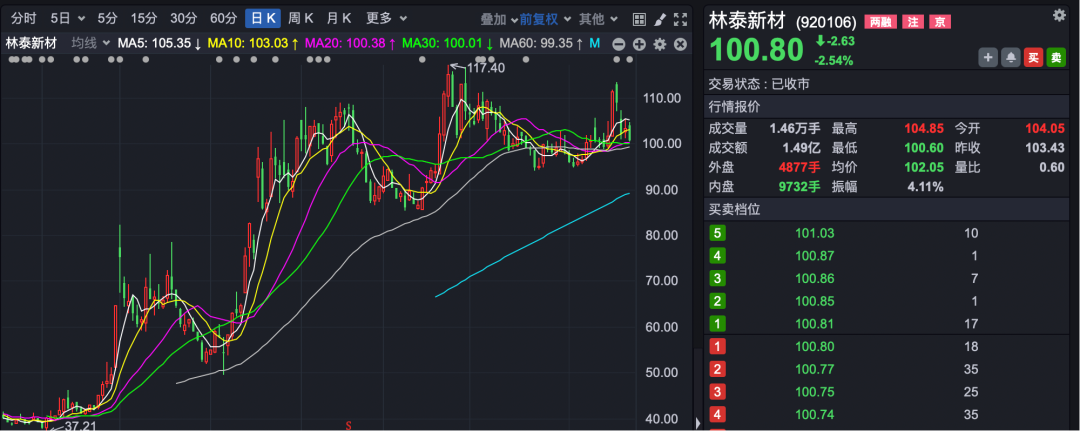Click the green 卖 sell button
The image size is (1080, 431).
(x=1056, y=58)
